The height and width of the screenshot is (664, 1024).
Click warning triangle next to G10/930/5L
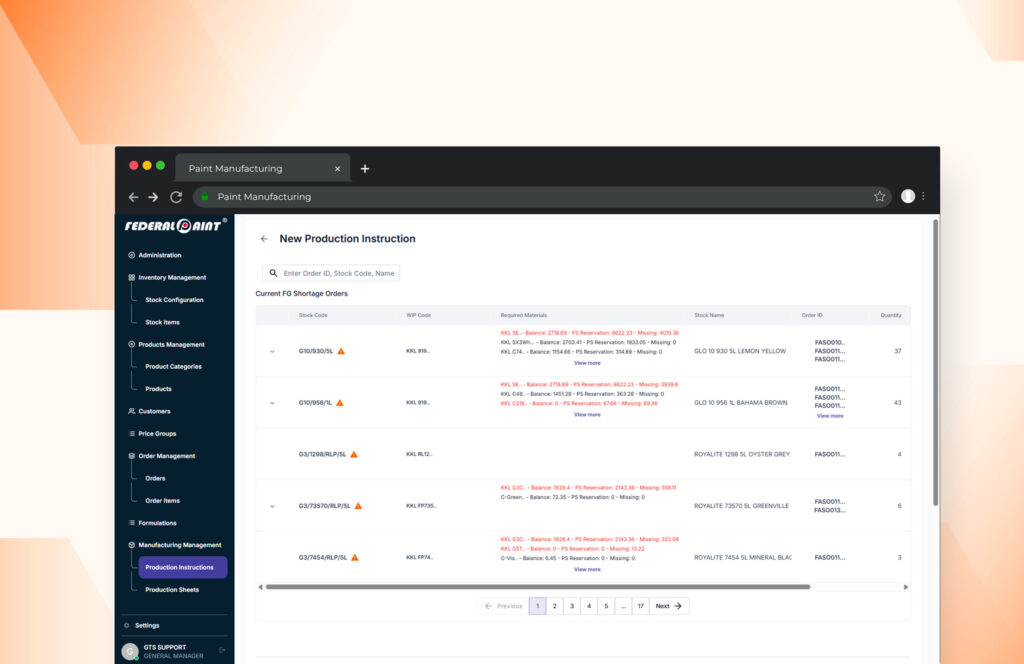(x=341, y=351)
